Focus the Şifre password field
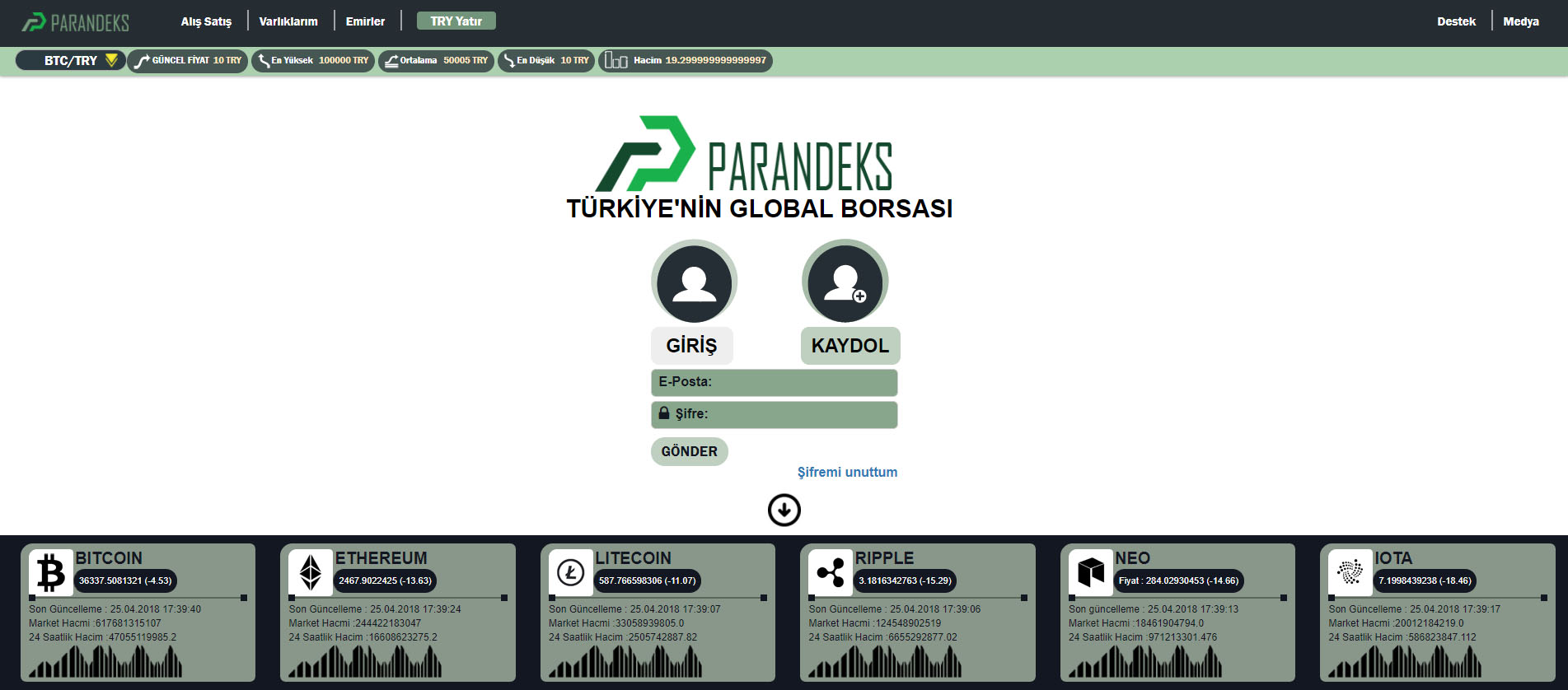The height and width of the screenshot is (690, 1568). 774,415
